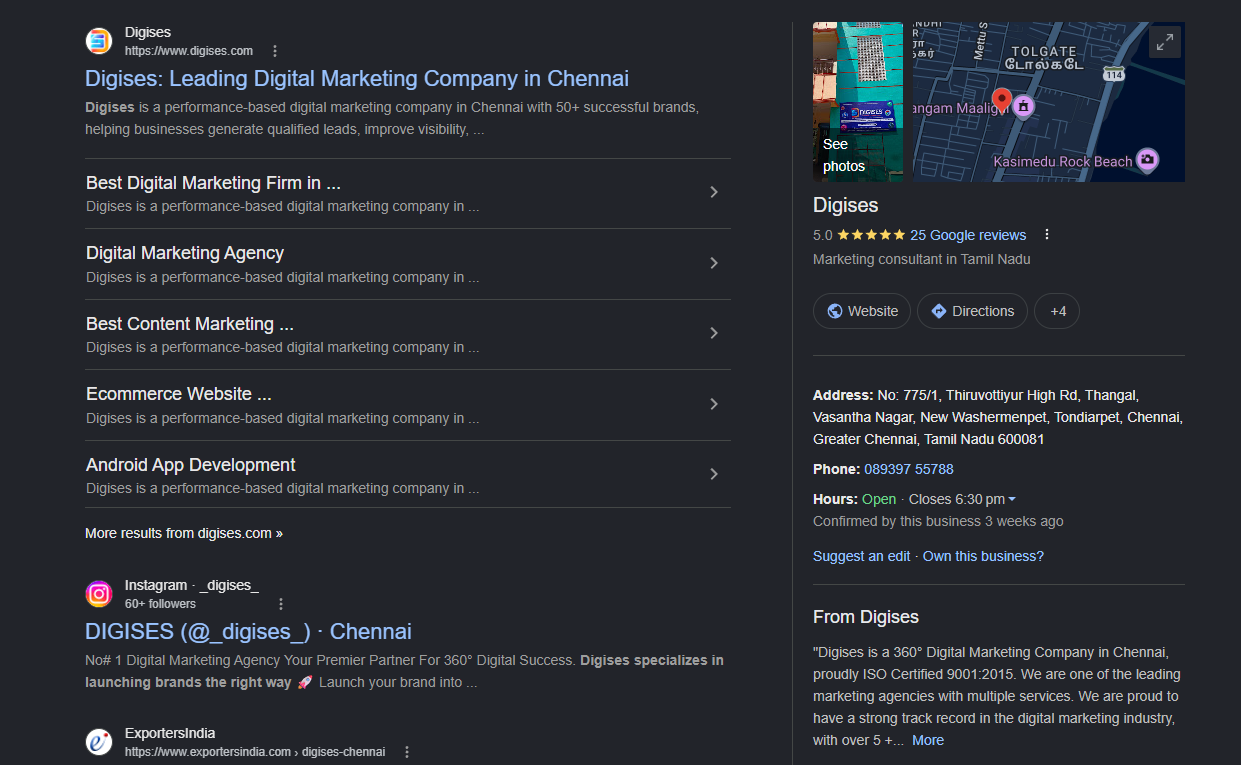
Task: Click the map thumbnail image
Action: click(x=1049, y=102)
